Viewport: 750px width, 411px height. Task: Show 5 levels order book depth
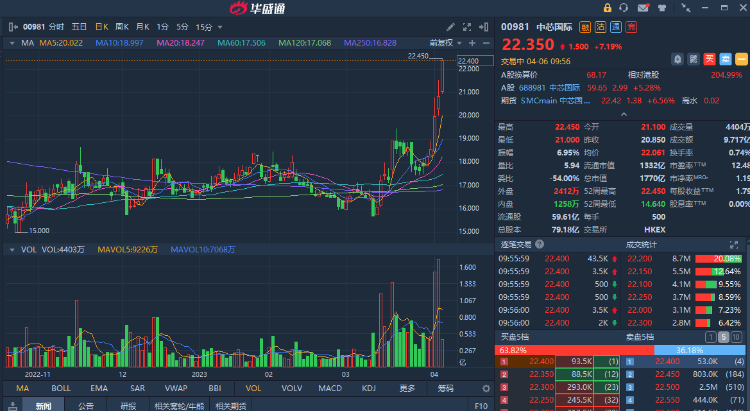coord(724,337)
